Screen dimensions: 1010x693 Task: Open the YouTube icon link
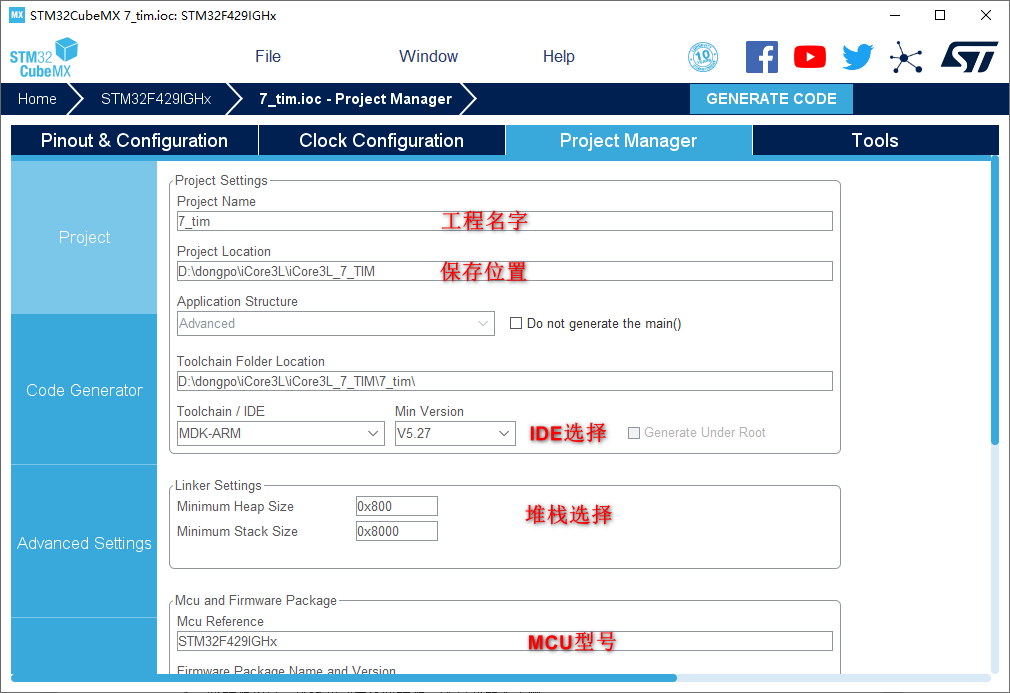tap(810, 57)
